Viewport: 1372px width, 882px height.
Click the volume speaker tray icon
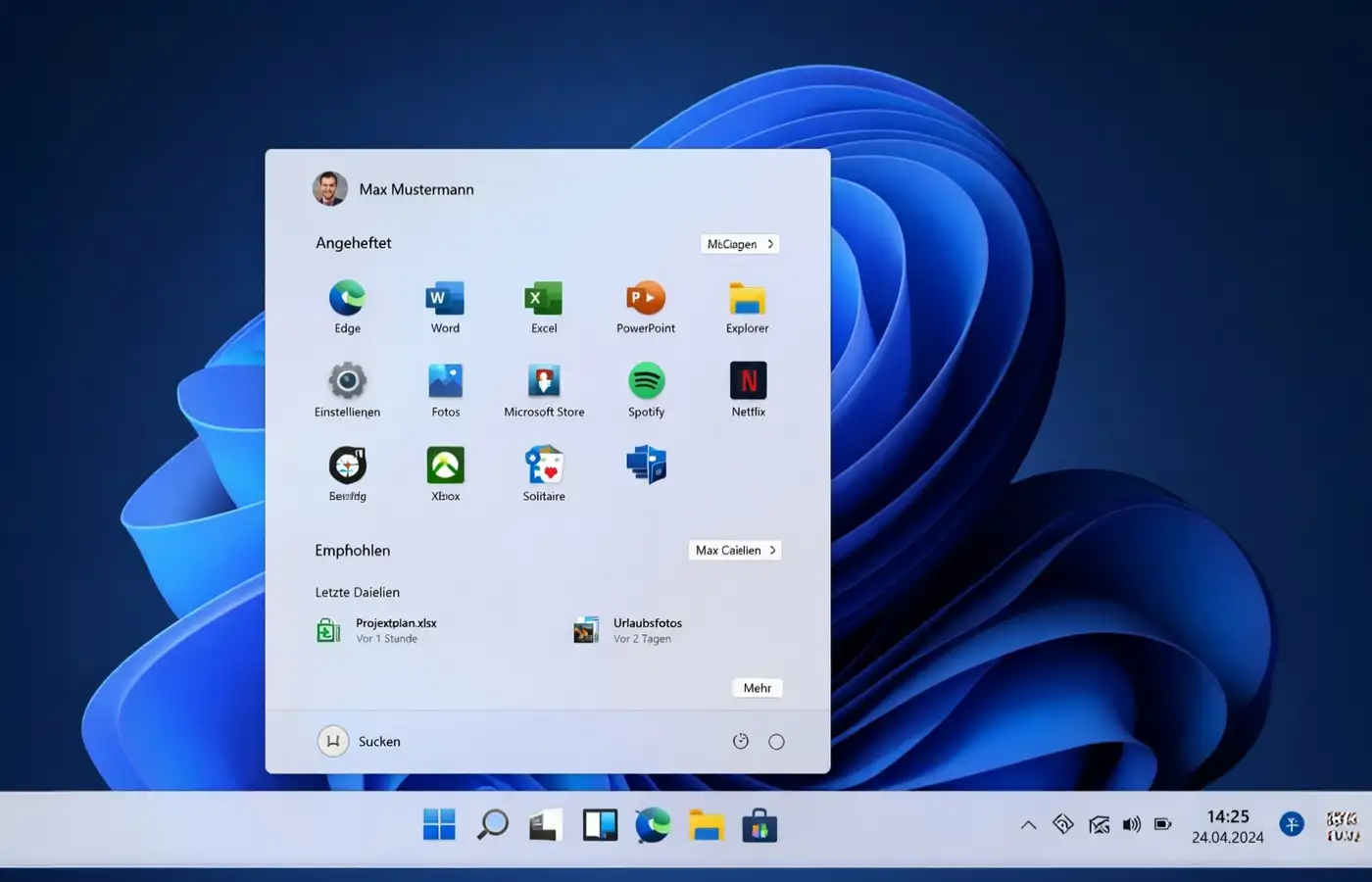(1132, 825)
